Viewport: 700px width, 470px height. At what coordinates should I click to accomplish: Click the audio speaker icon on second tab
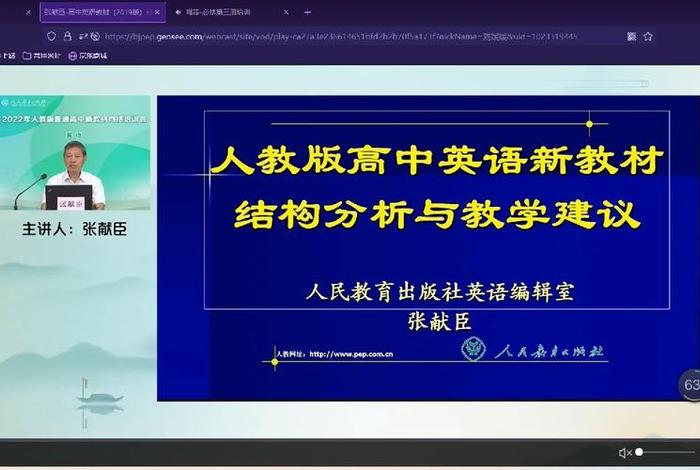tap(179, 12)
